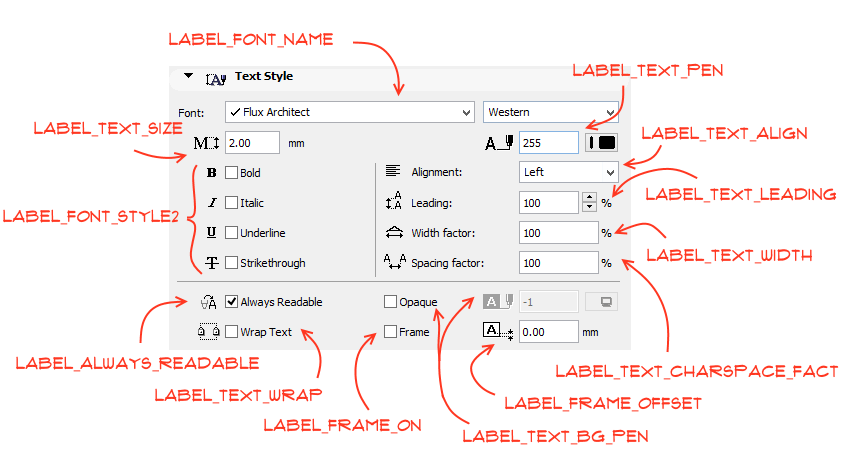Click the Width factor input field
The height and width of the screenshot is (470, 850).
558,233
